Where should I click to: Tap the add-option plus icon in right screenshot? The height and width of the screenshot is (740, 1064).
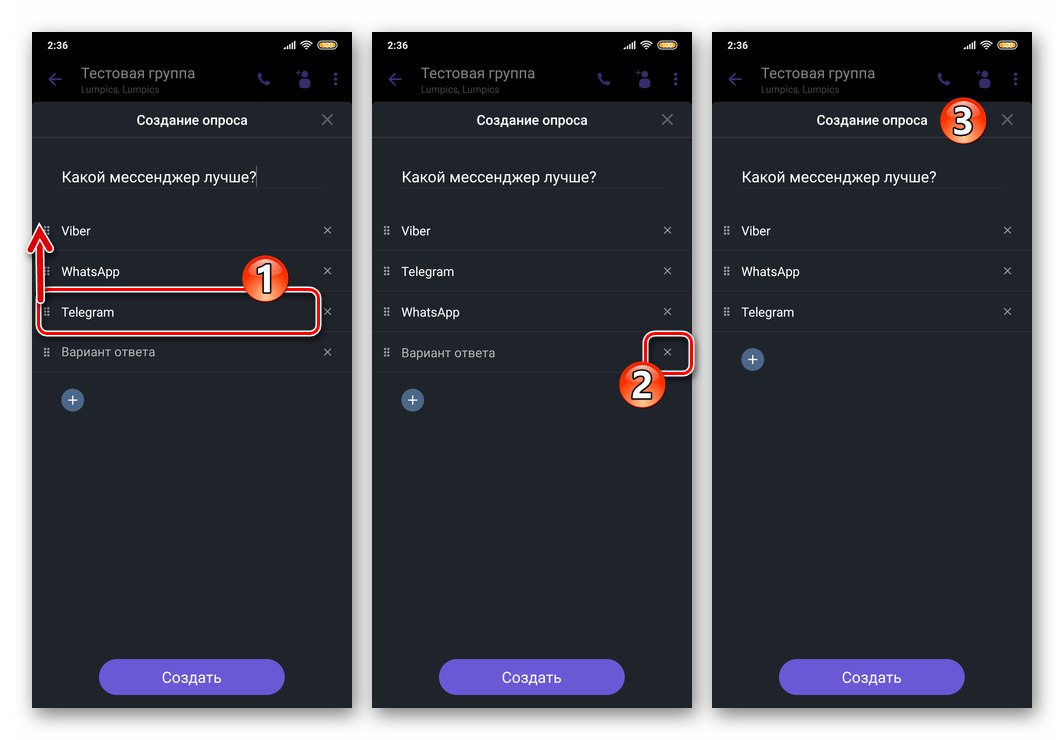click(x=752, y=359)
